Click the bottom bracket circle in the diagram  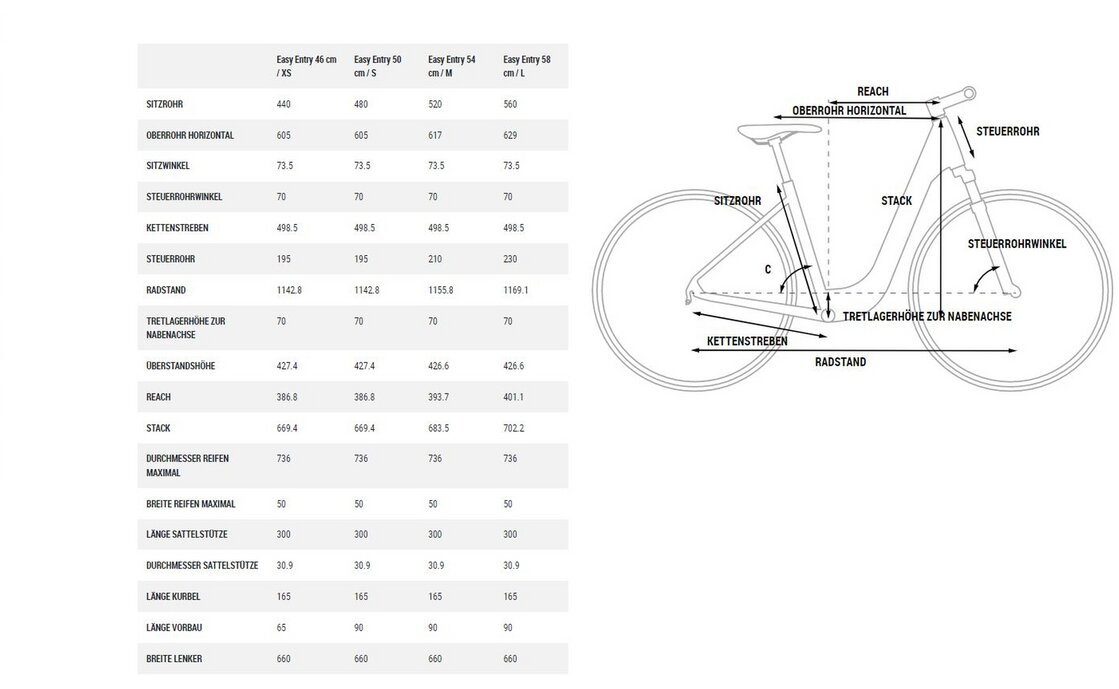click(828, 316)
